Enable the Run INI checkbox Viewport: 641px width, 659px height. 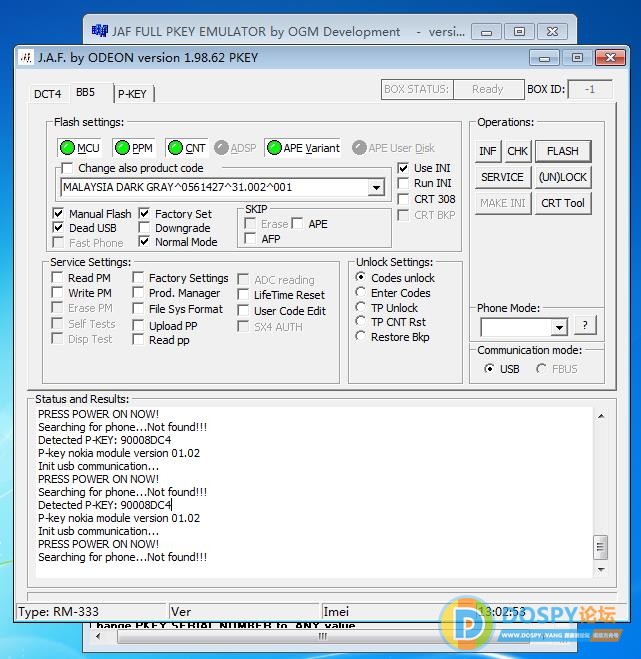click(x=403, y=183)
